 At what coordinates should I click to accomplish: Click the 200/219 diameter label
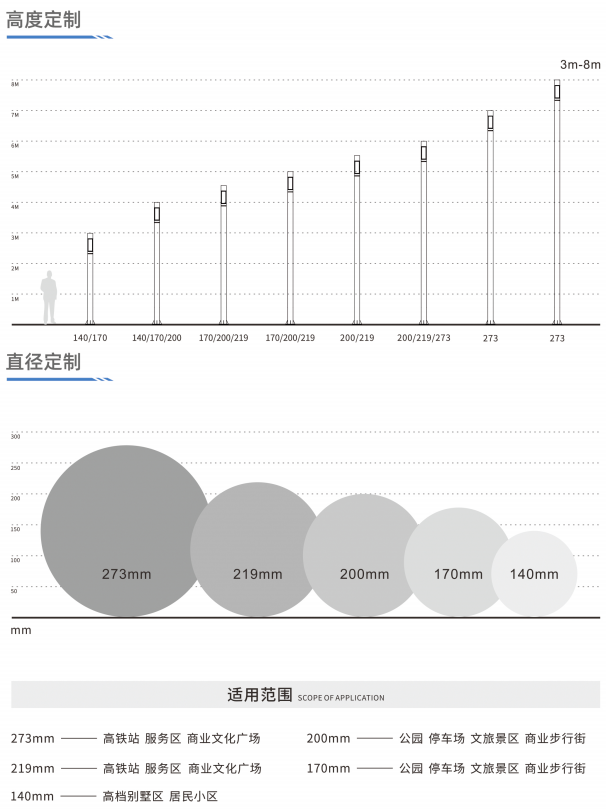tap(357, 338)
